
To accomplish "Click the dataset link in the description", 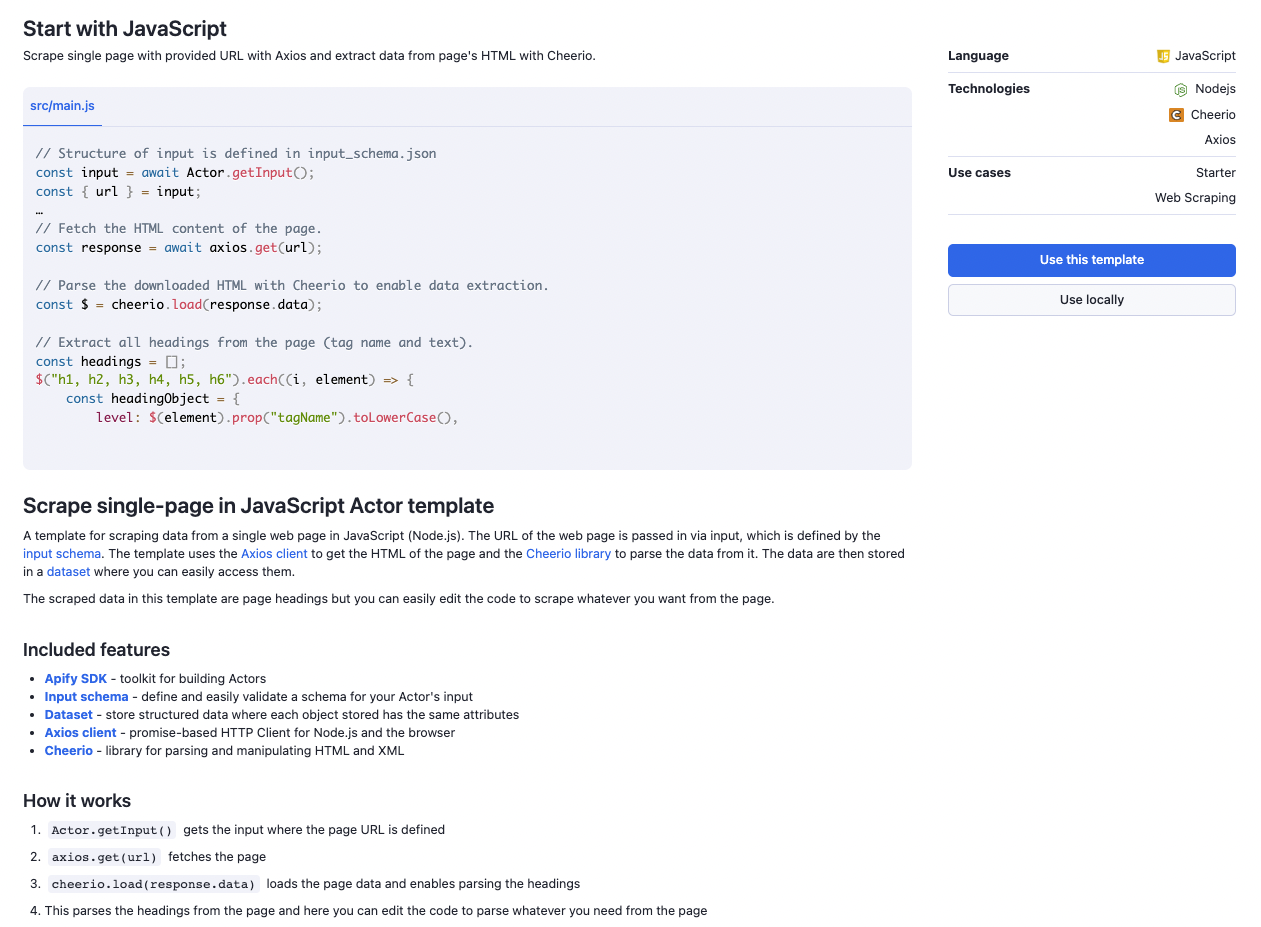I will 68,571.
